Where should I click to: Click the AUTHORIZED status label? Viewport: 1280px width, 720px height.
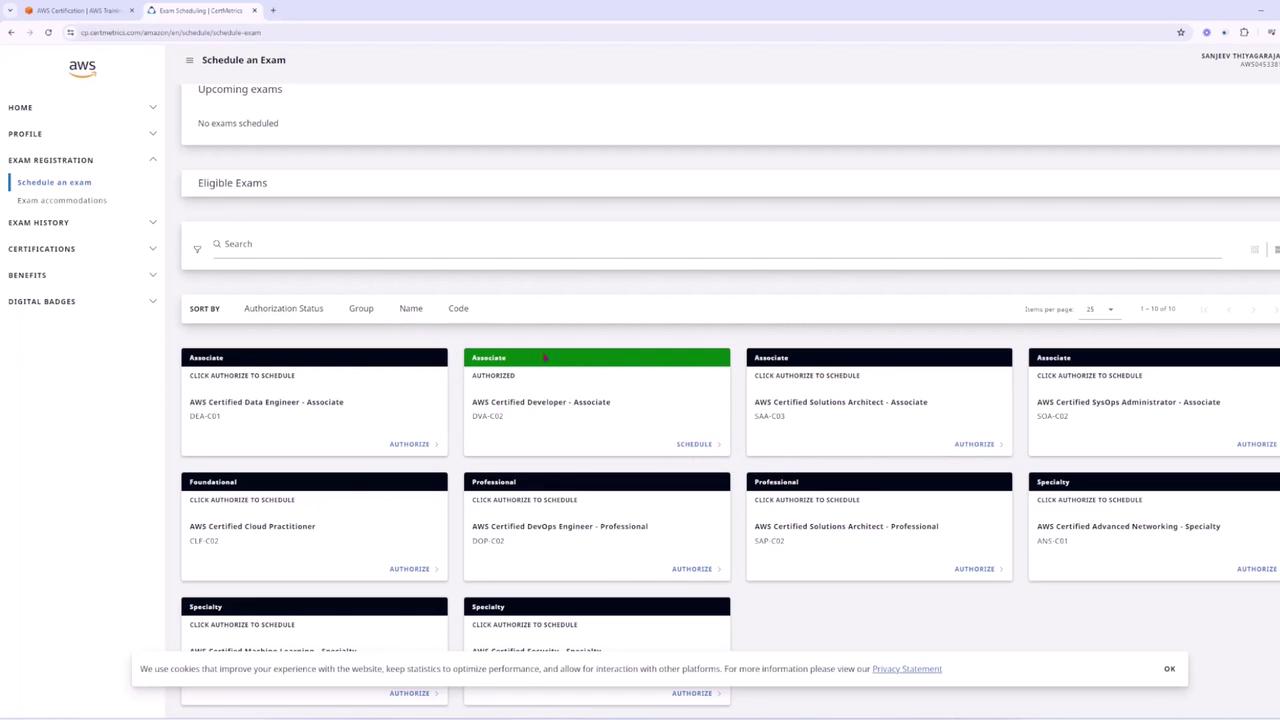[493, 376]
